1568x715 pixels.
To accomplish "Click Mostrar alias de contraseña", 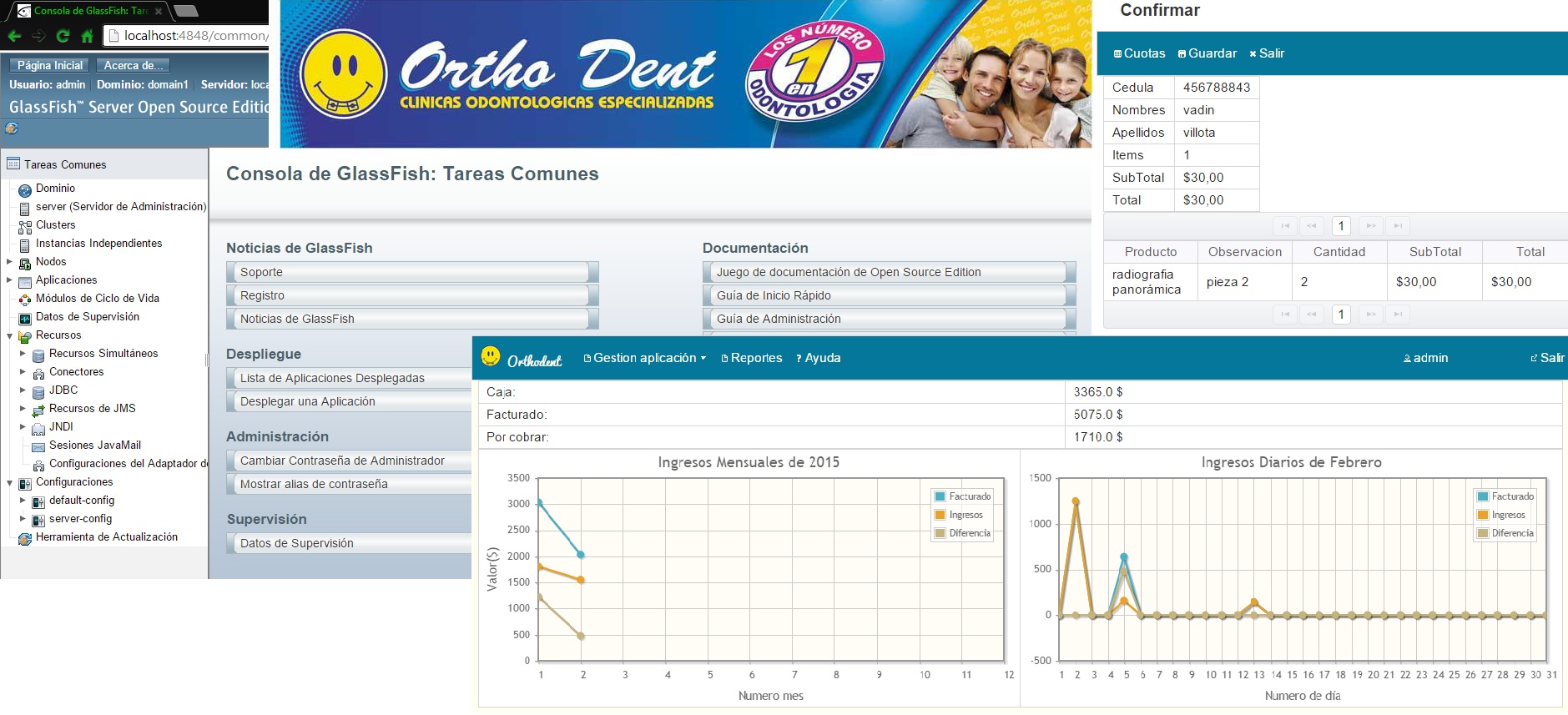I will coord(349,484).
